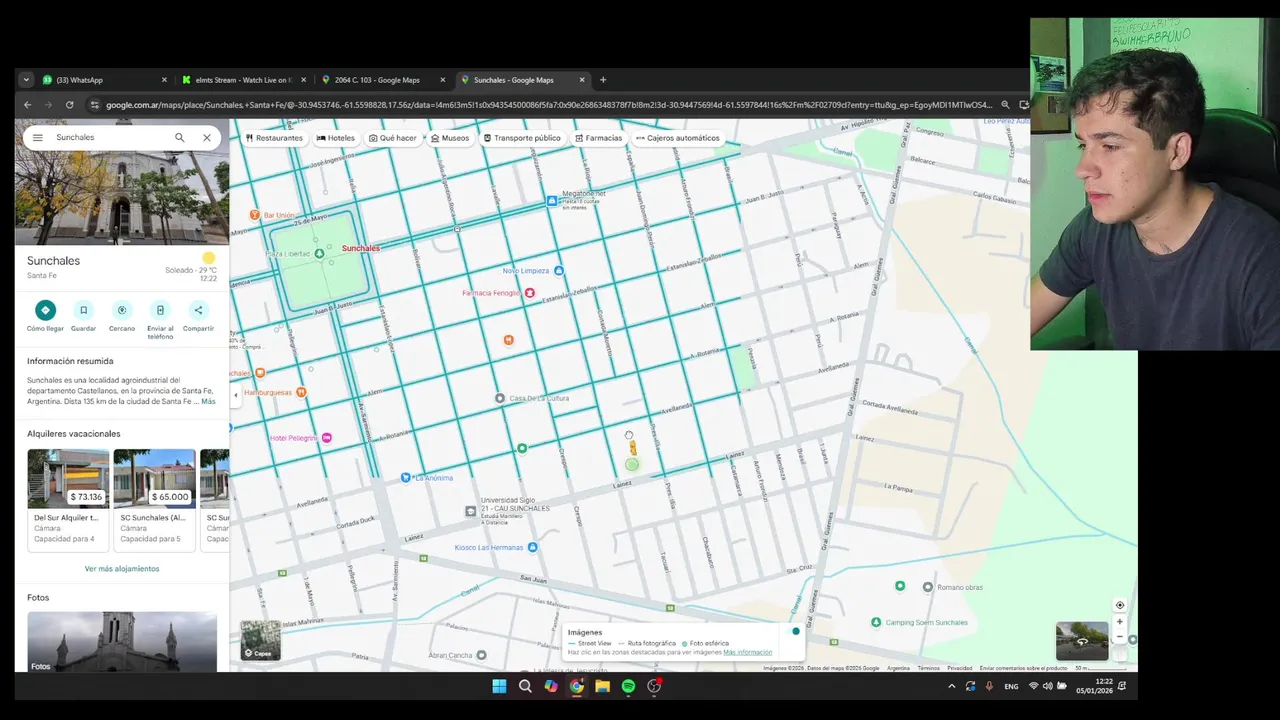Open Más información link in Imágenes card
Viewport: 1280px width, 720px height.
coord(748,652)
